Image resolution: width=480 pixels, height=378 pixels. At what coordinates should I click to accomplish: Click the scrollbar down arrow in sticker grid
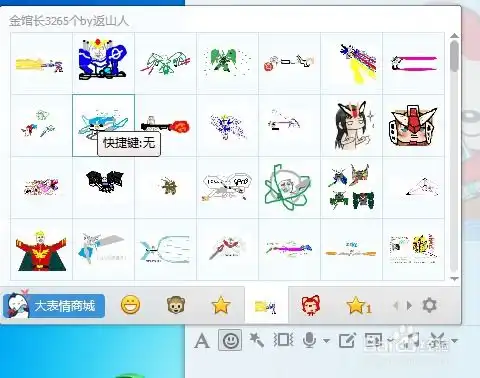[454, 278]
